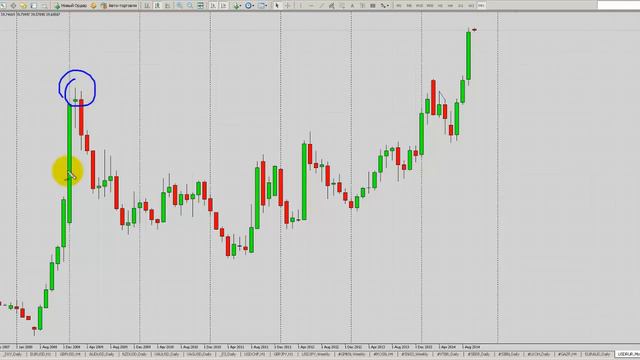Screen dimensions: 640x360
Task: Select the crosshair tool
Action: [x=287, y=6]
